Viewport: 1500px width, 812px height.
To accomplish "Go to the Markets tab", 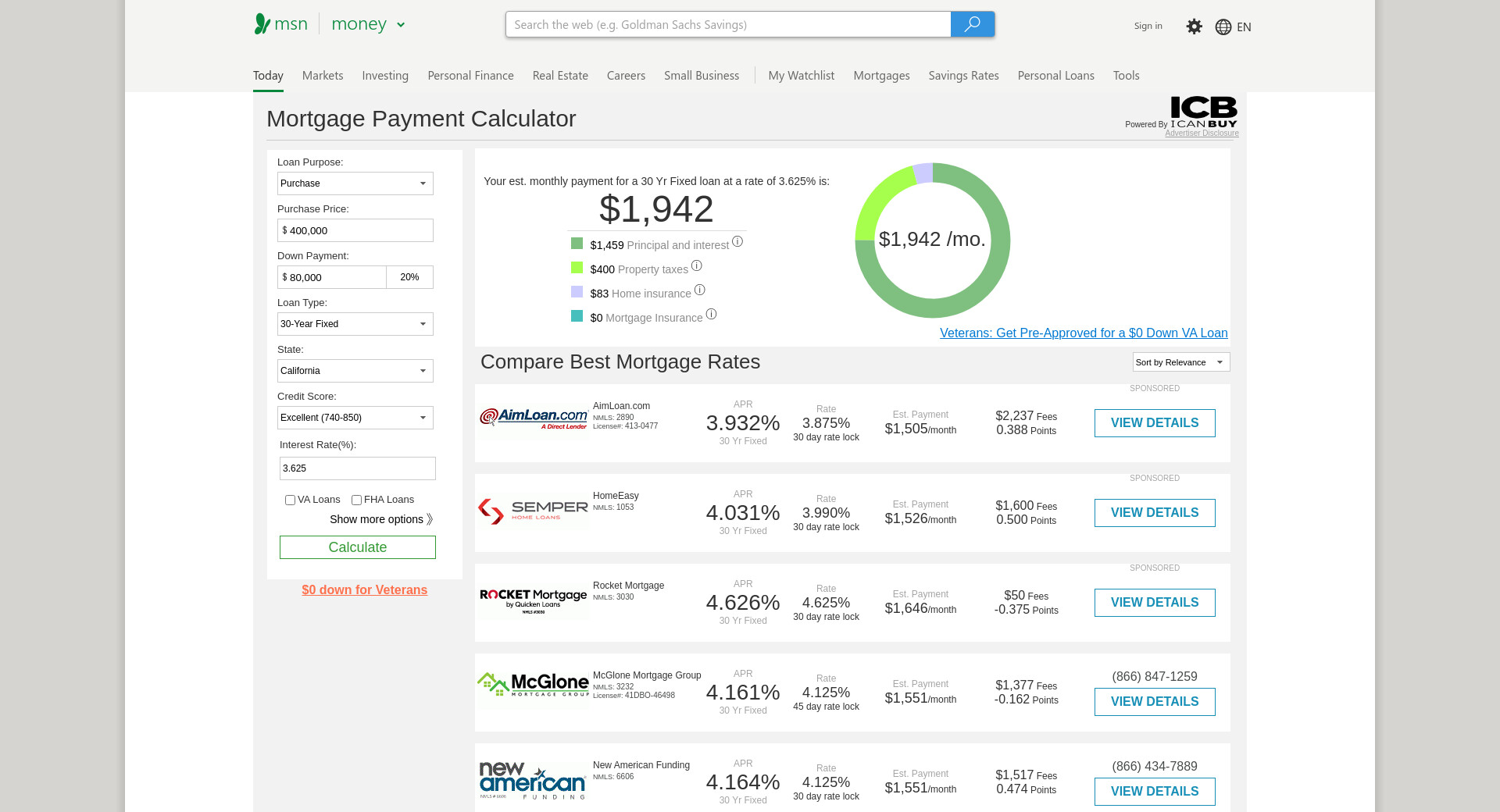I will tap(323, 76).
